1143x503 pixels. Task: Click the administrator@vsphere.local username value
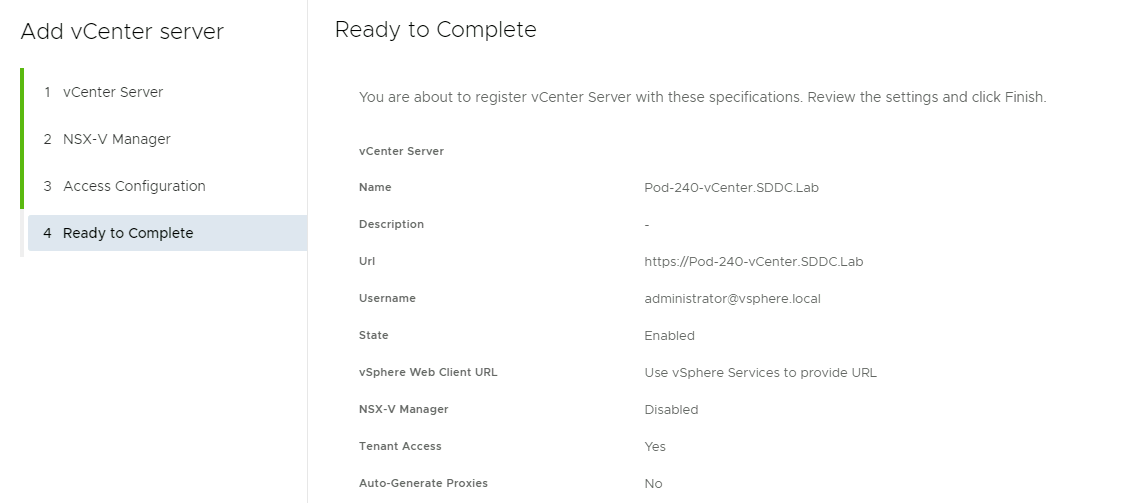(732, 299)
